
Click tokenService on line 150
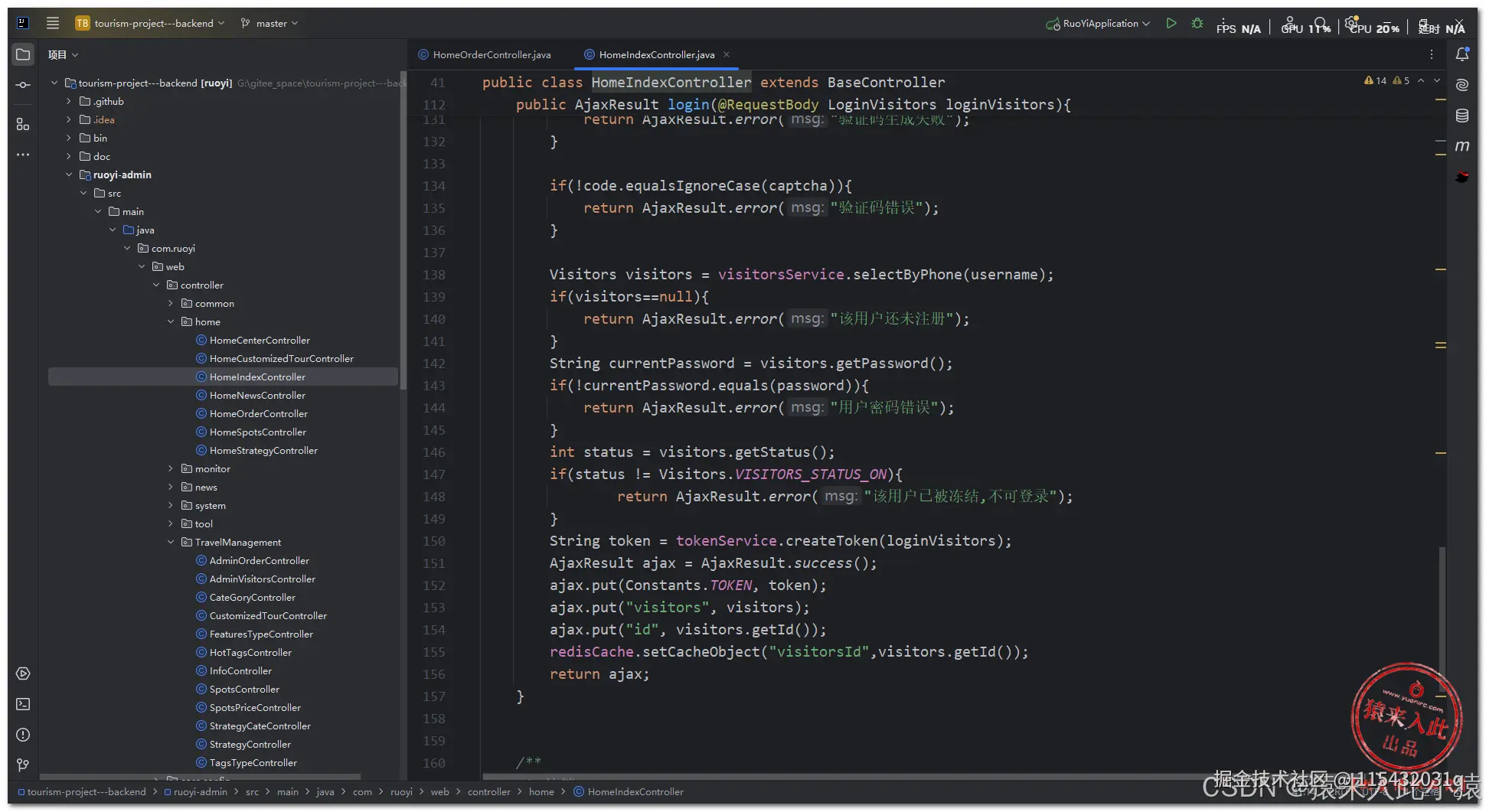726,540
